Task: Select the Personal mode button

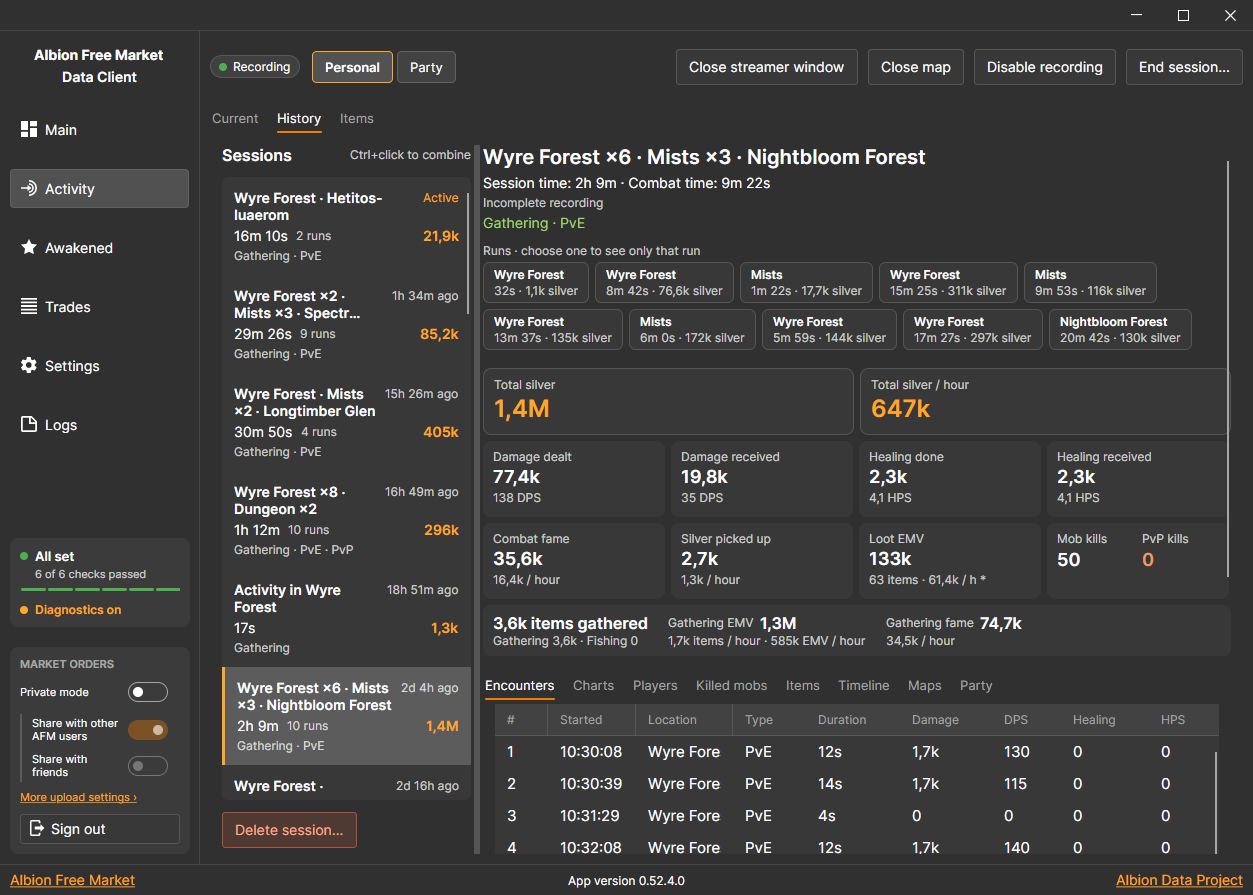Action: (352, 67)
